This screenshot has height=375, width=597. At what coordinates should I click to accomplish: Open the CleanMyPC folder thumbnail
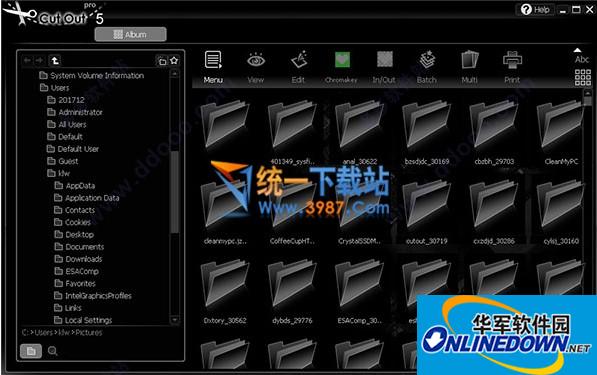[560, 132]
